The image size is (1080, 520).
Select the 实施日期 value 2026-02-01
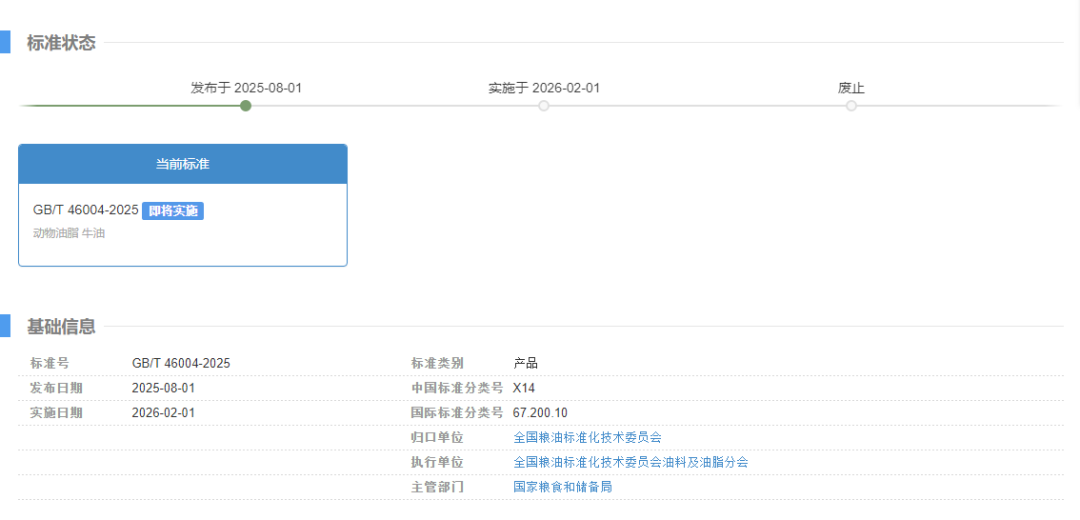click(x=163, y=413)
